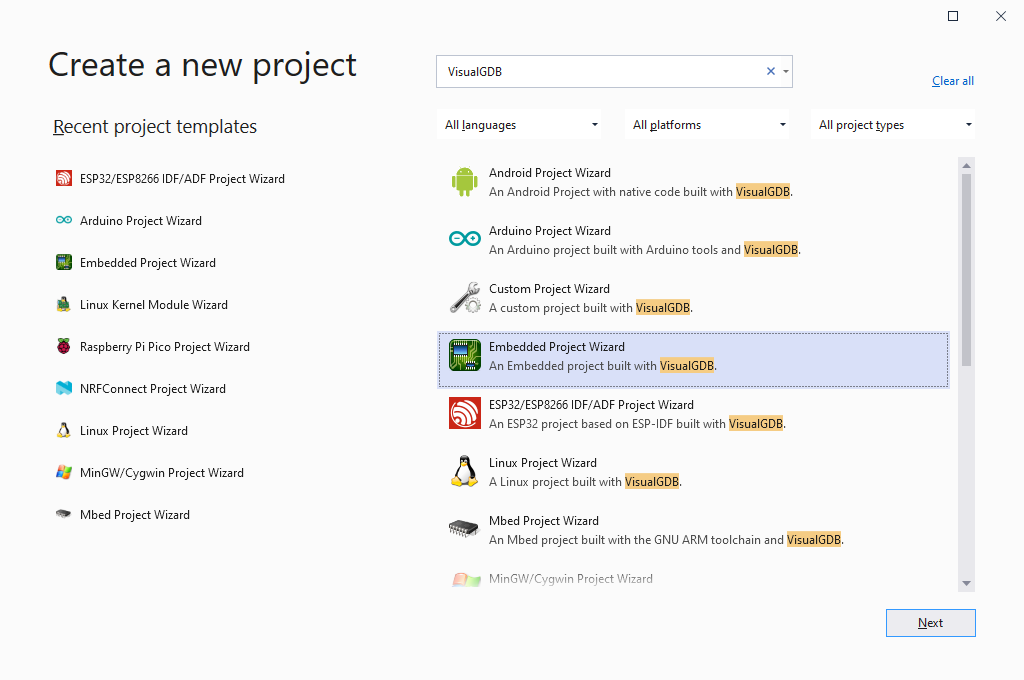Click the Tux penguin icon in results list
Viewport: 1024px width, 680px height.
click(464, 471)
